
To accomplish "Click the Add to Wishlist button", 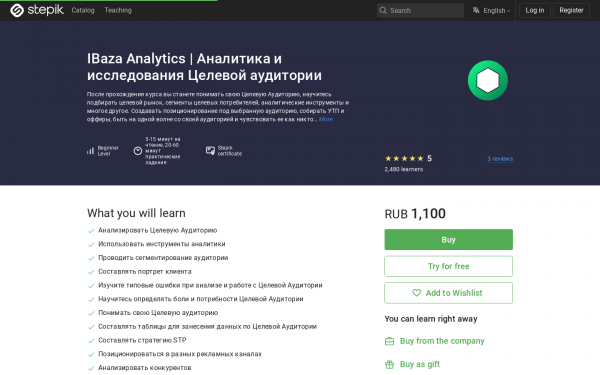I will (448, 293).
